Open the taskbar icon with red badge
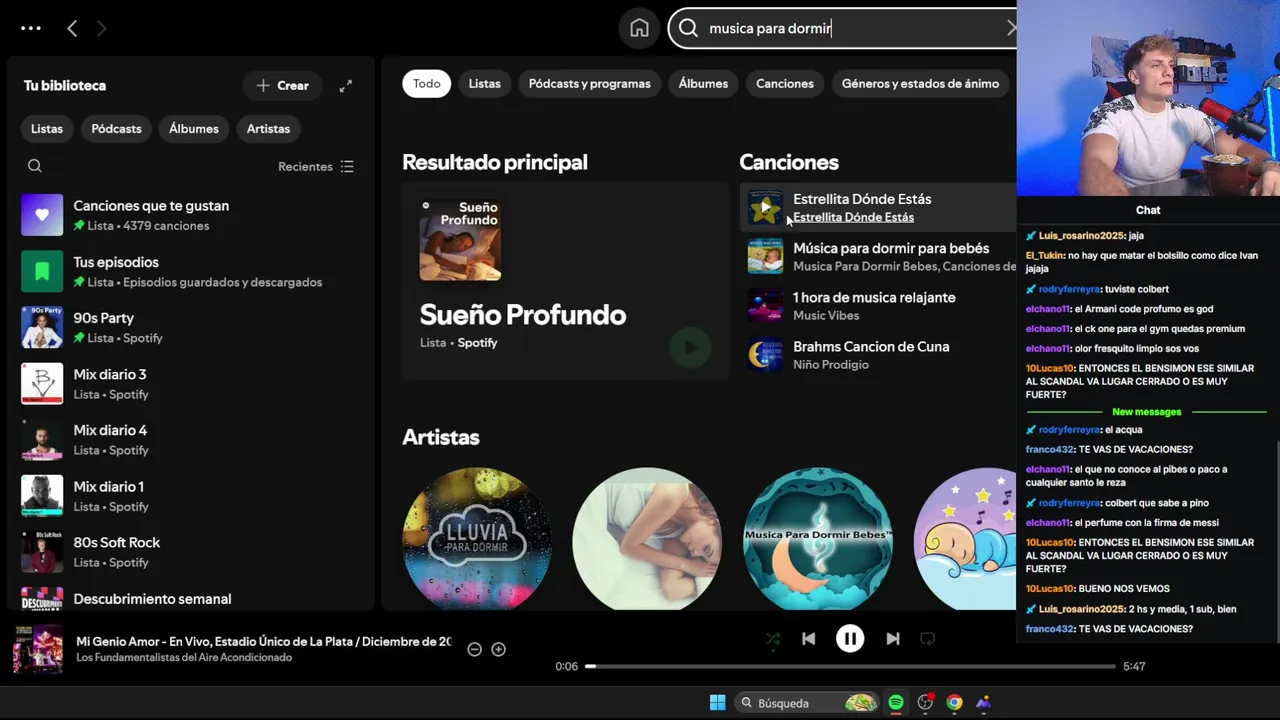The height and width of the screenshot is (720, 1280). point(925,703)
